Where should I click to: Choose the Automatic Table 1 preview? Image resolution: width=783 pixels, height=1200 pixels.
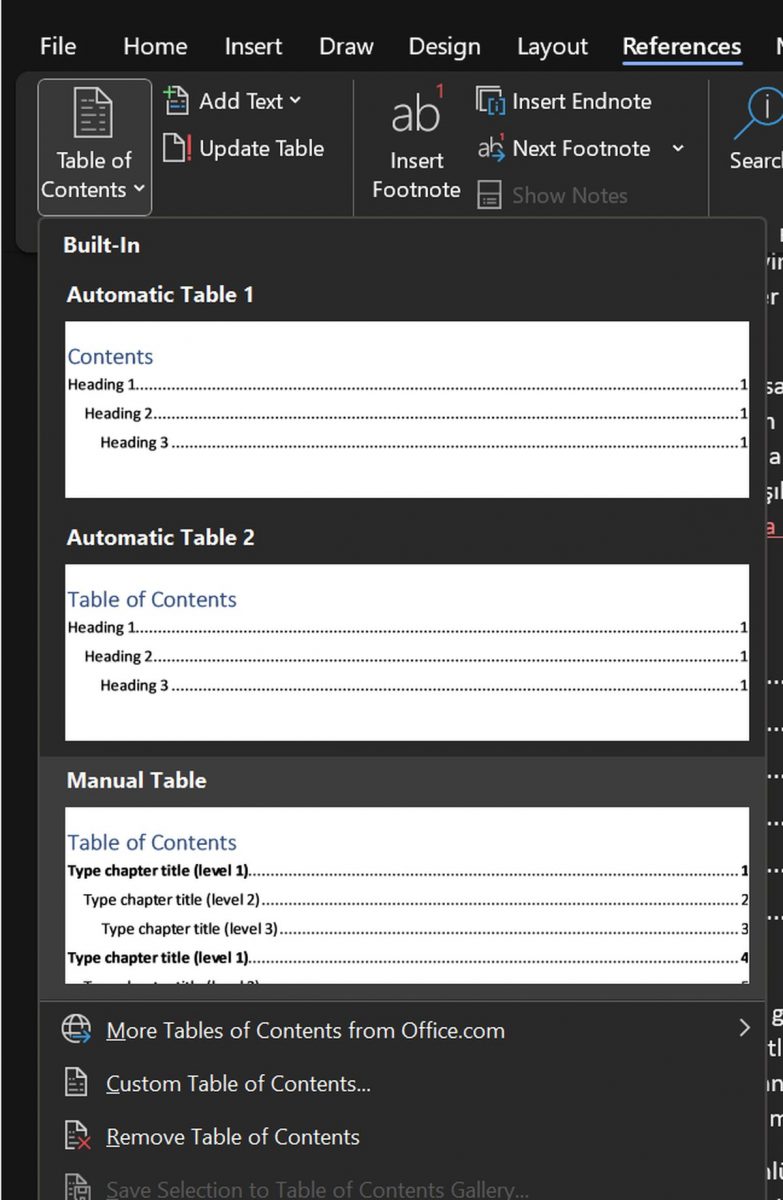pyautogui.click(x=406, y=409)
